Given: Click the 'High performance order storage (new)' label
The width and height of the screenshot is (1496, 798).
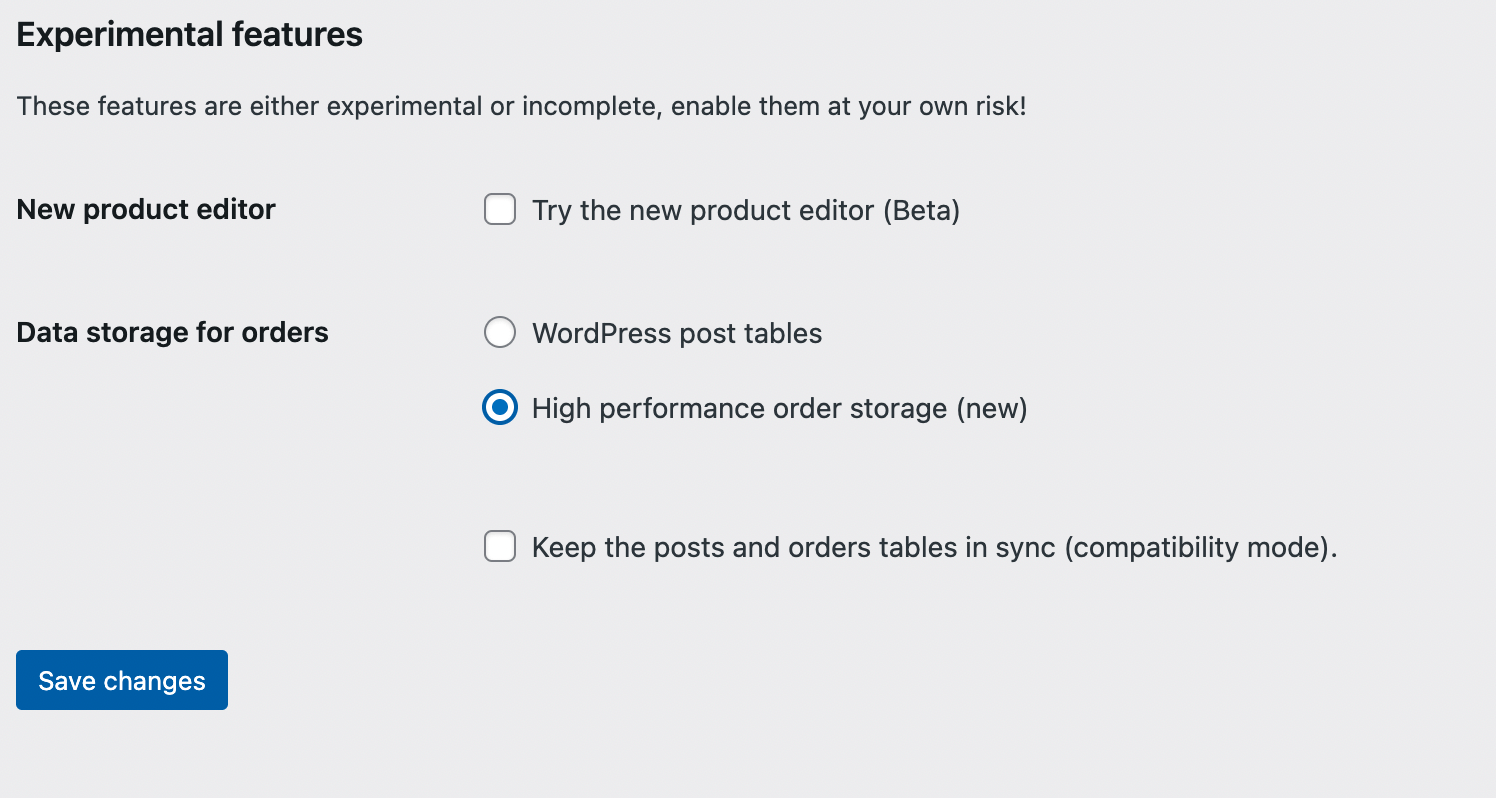Looking at the screenshot, I should [x=779, y=408].
